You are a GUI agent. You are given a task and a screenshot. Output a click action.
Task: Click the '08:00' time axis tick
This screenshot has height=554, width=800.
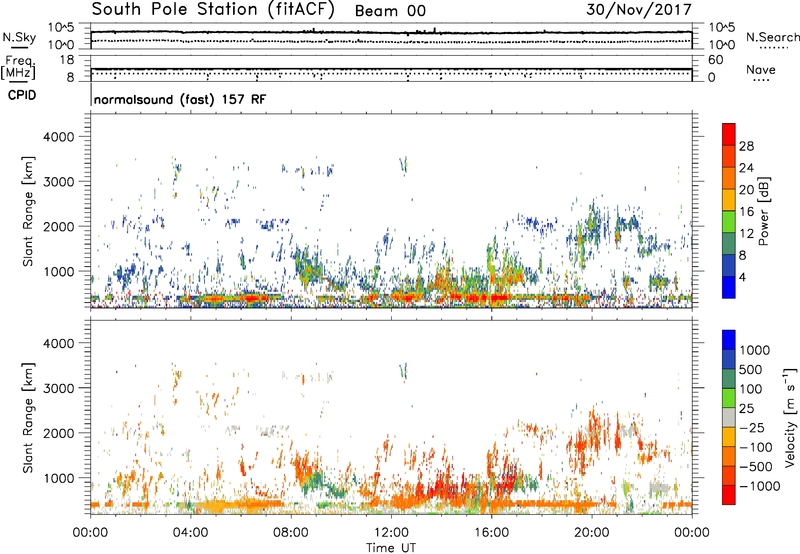[x=290, y=533]
